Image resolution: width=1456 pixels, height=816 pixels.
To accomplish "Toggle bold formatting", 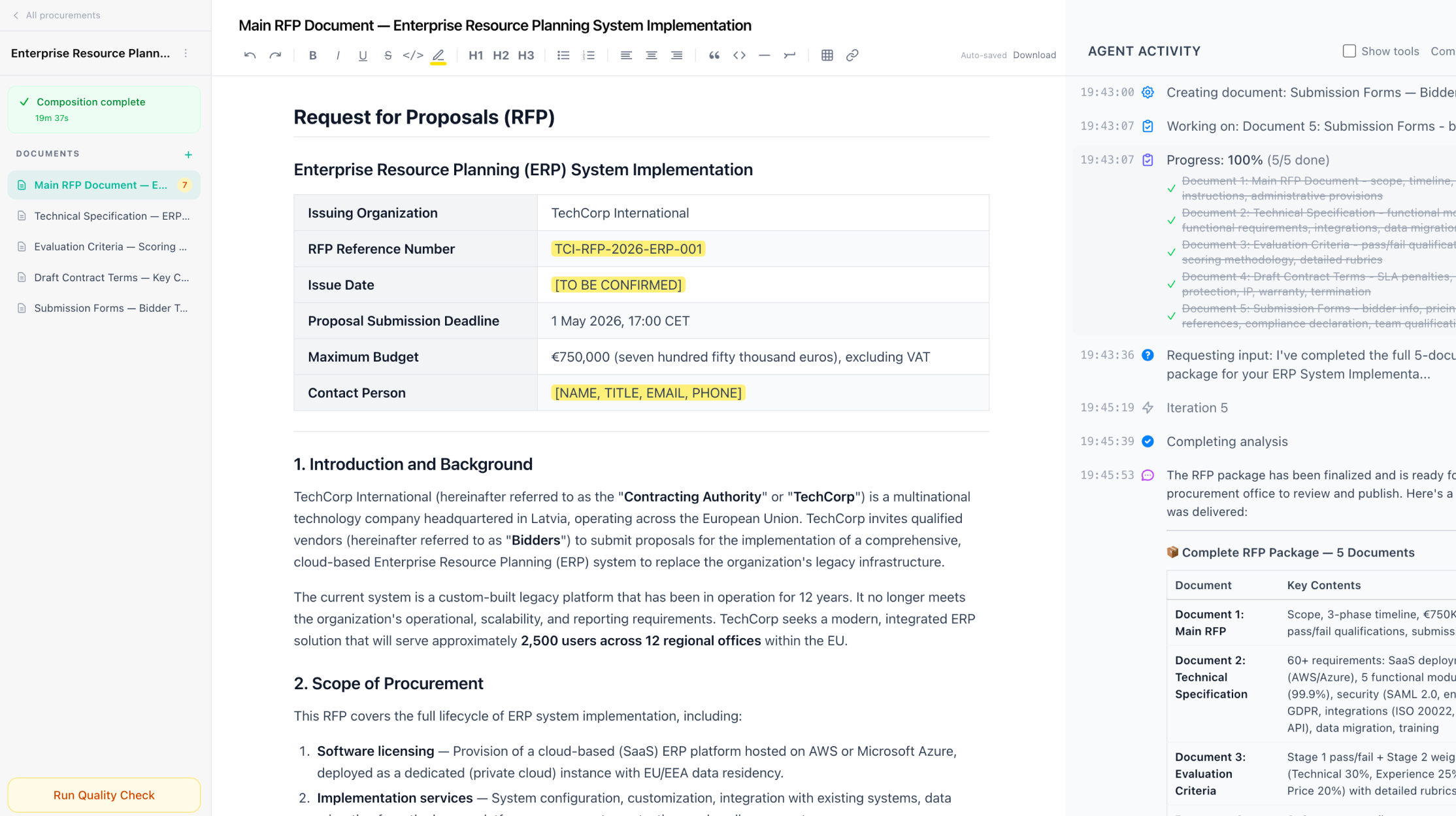I will tap(312, 56).
